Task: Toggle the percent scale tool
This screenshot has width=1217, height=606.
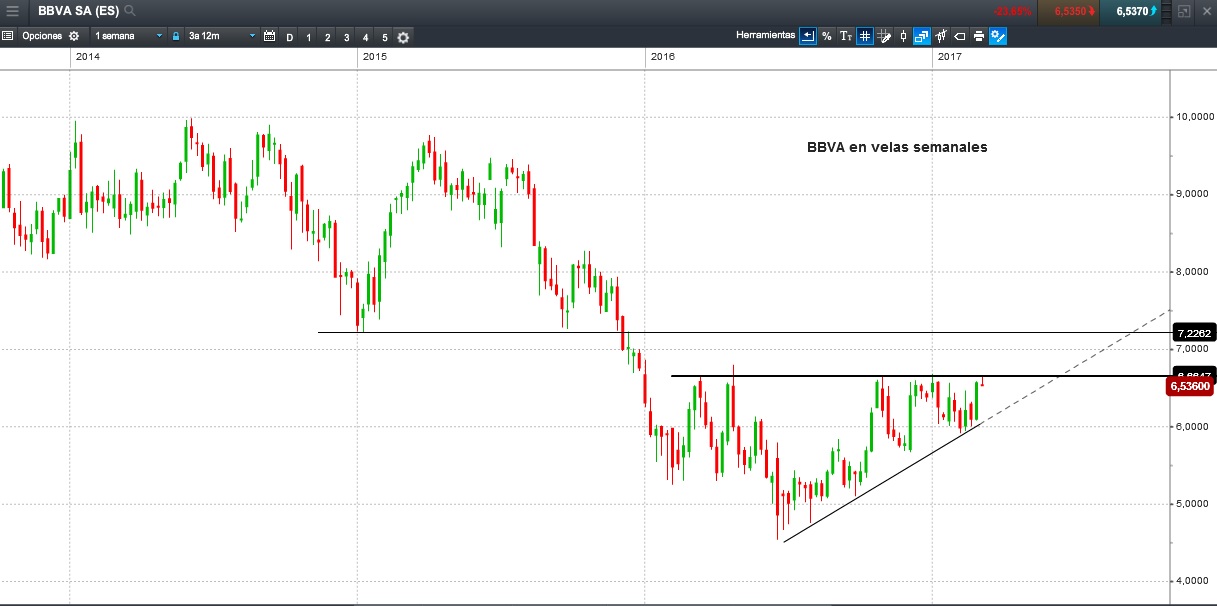Action: (826, 36)
